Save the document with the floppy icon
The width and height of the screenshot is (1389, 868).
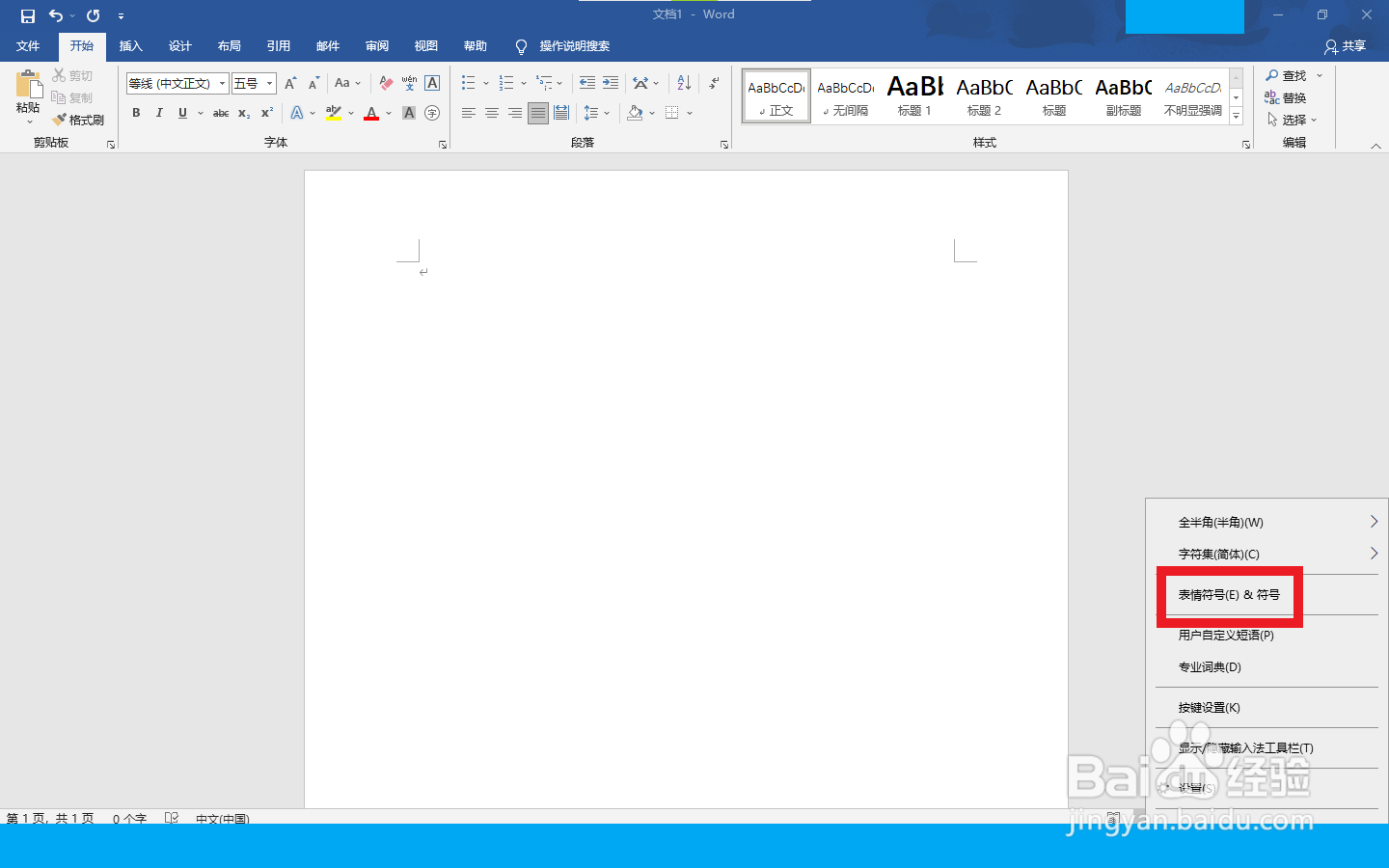[28, 15]
